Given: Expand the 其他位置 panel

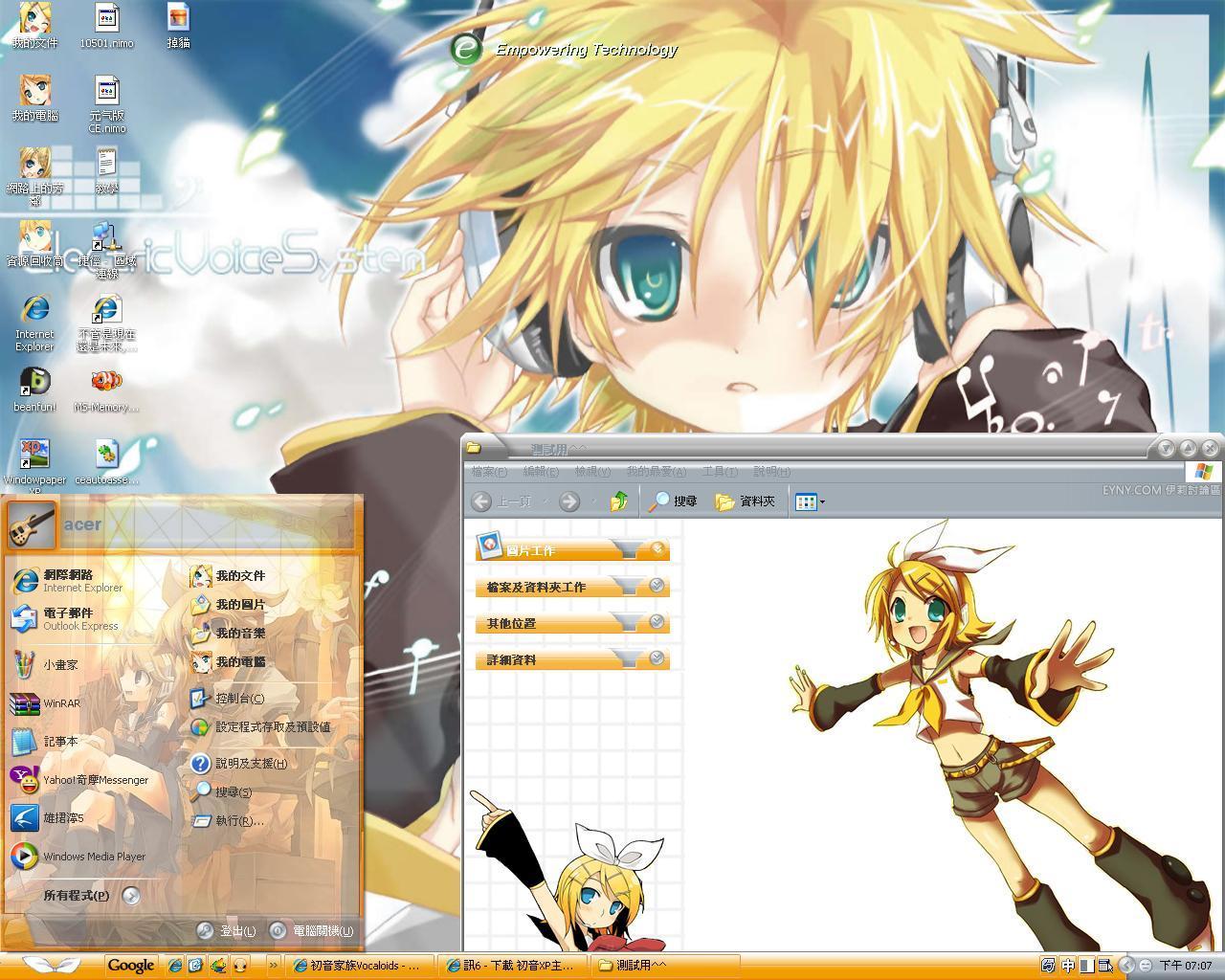Looking at the screenshot, I should (657, 622).
